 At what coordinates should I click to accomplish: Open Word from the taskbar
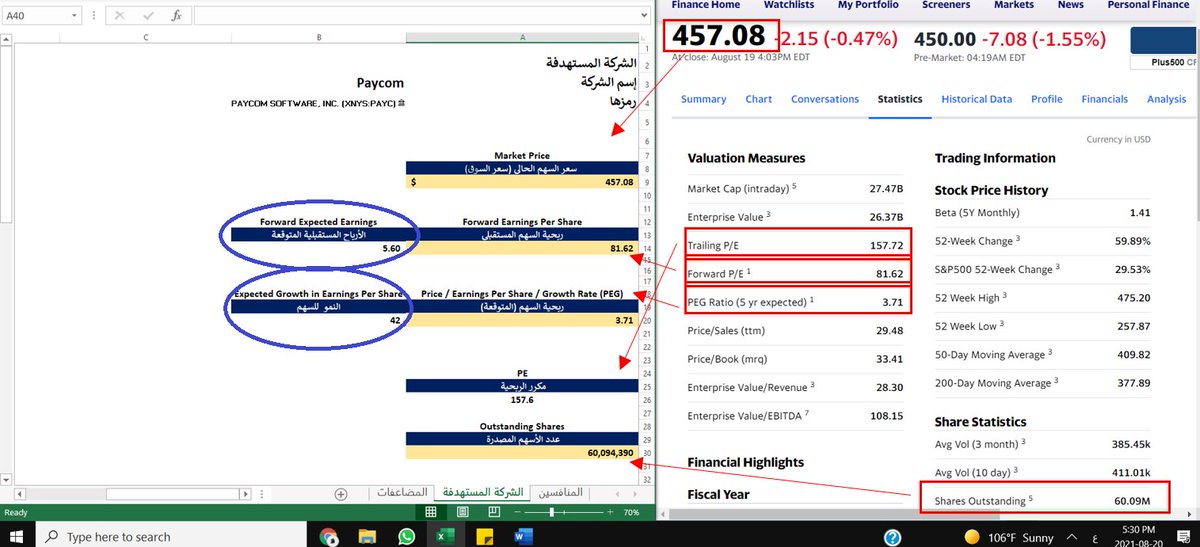coord(524,536)
